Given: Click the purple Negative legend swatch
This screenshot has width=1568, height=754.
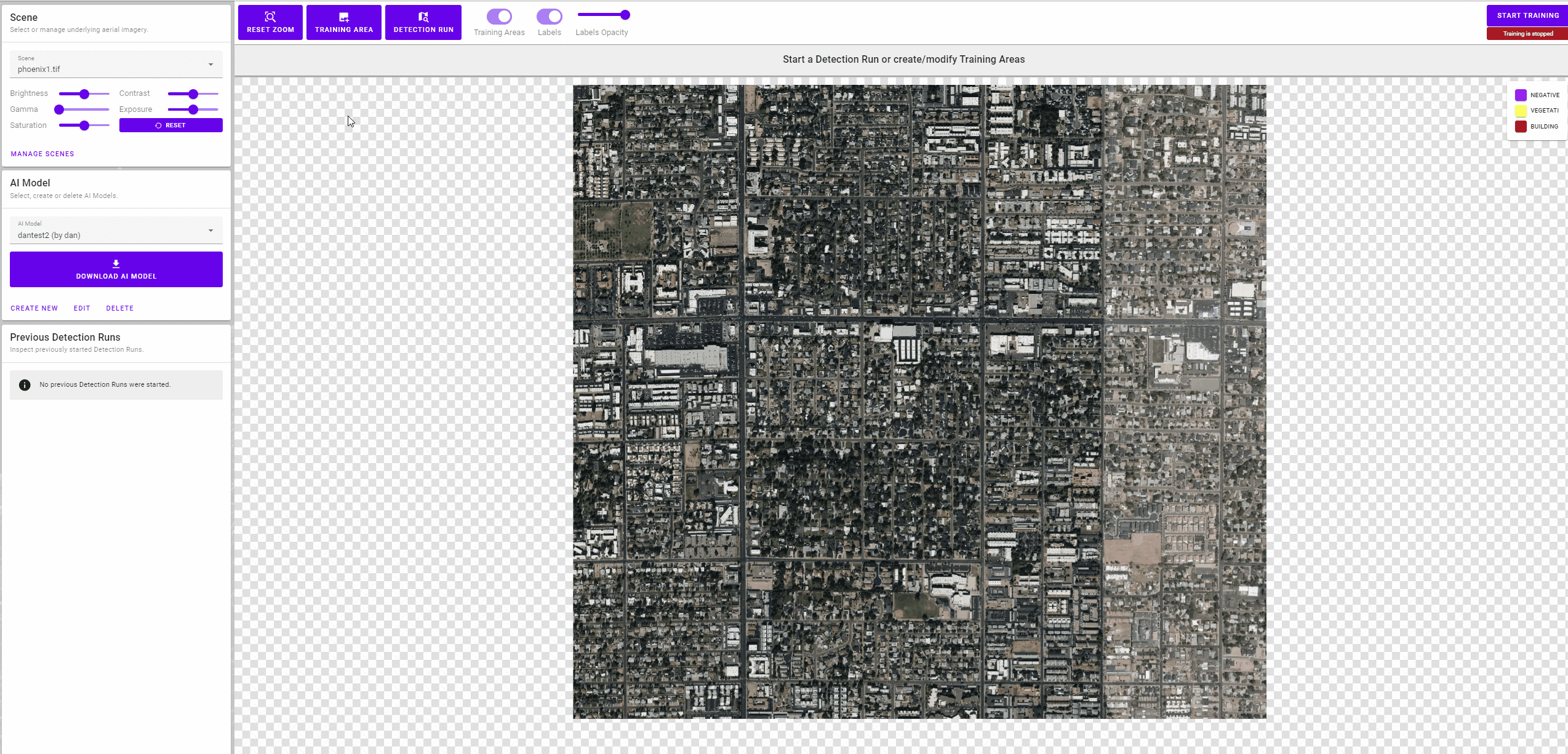Looking at the screenshot, I should click(x=1521, y=95).
